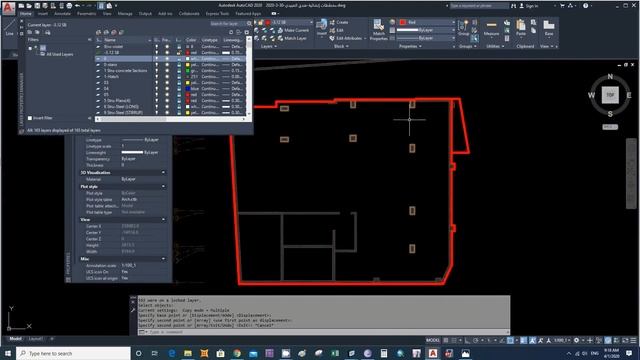Image resolution: width=640 pixels, height=360 pixels.
Task: Toggle on/off bulb for layer 1-Hatch
Action: pos(156,76)
